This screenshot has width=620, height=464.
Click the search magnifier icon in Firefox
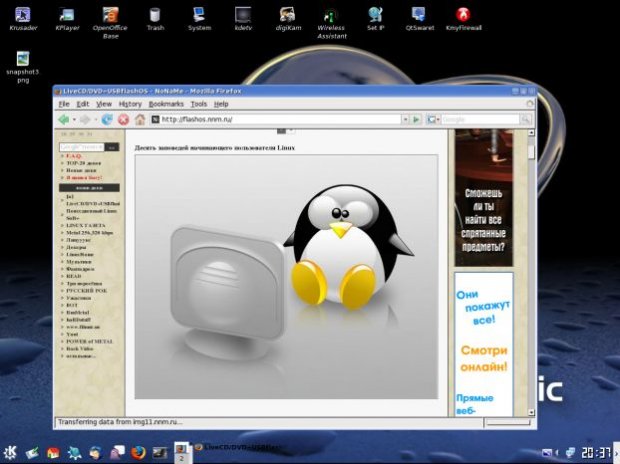(x=525, y=119)
